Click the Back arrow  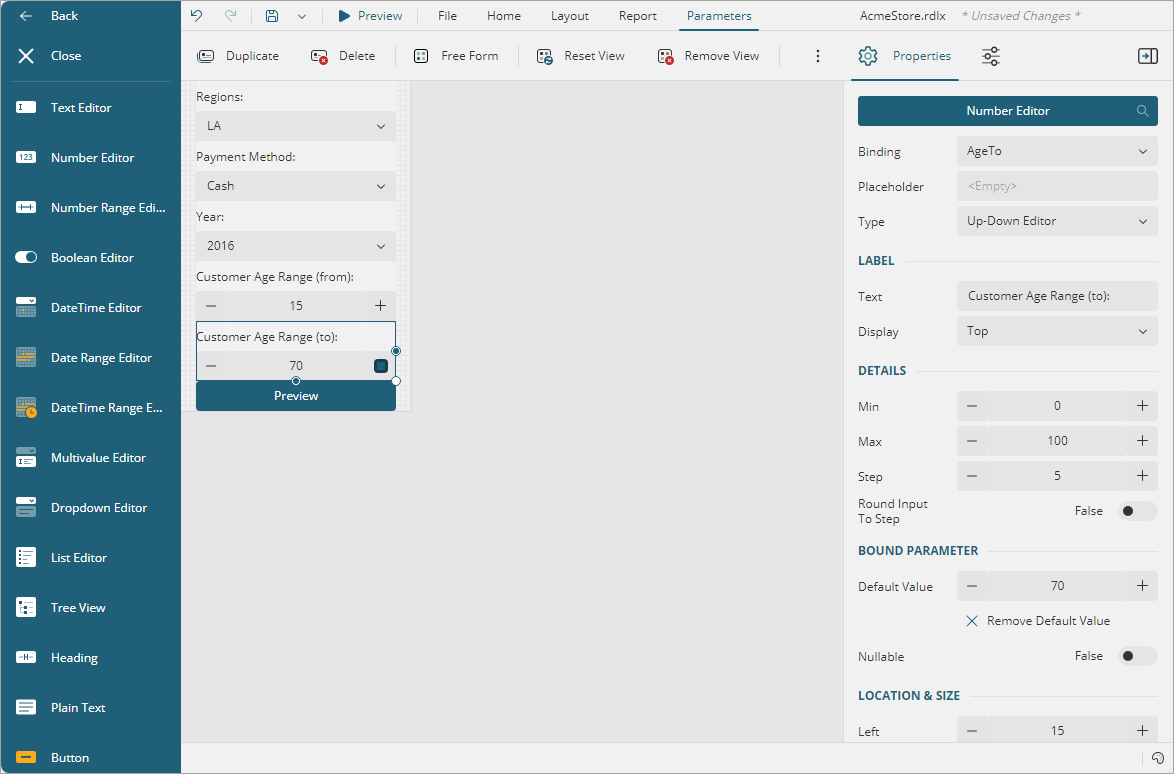[26, 16]
